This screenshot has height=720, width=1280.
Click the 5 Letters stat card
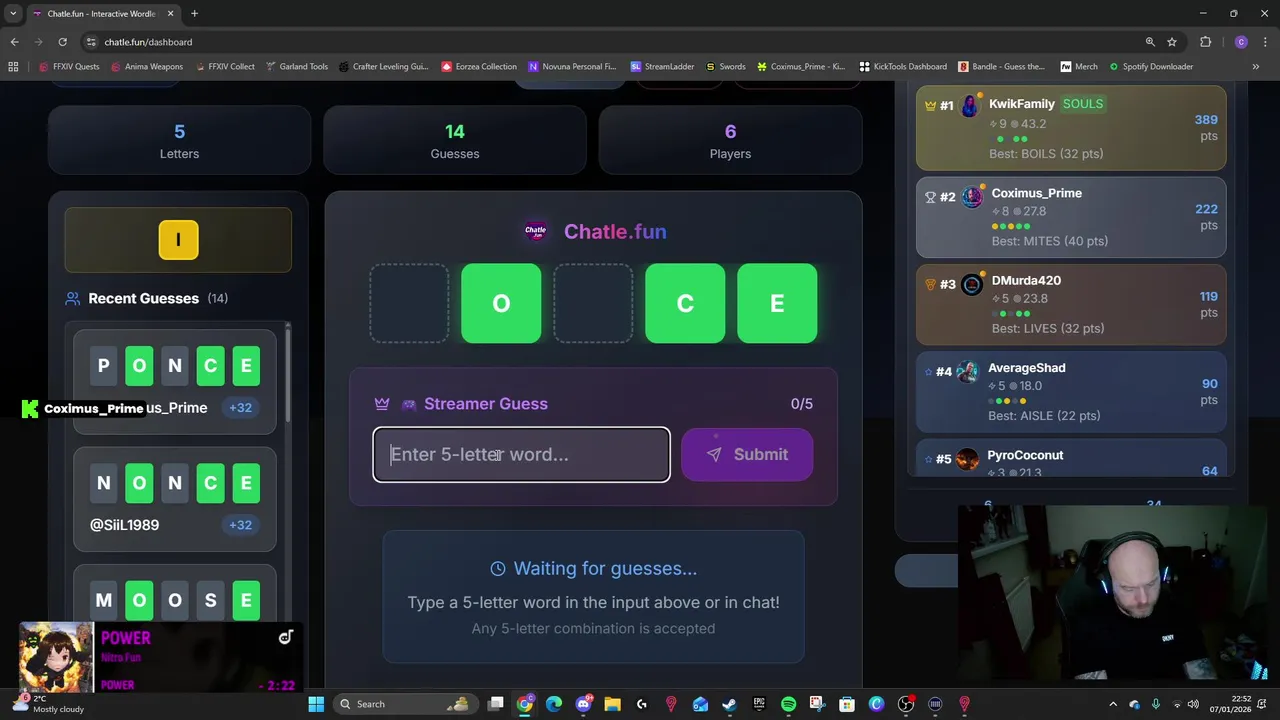click(x=179, y=141)
